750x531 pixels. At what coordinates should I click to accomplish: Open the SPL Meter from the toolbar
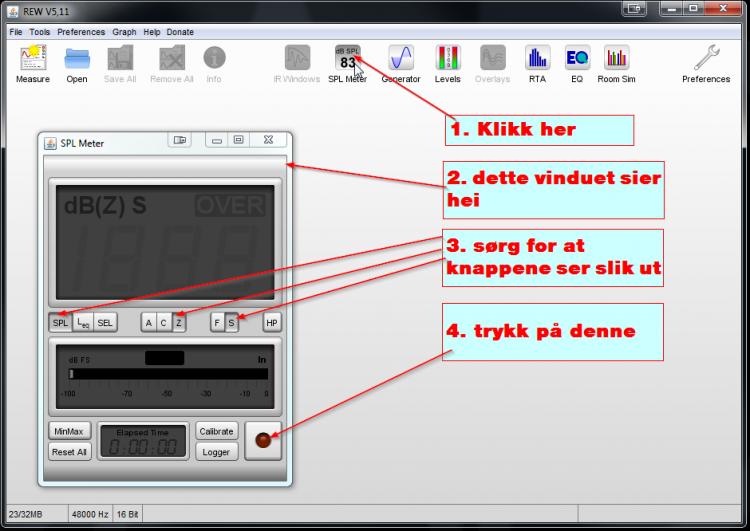pyautogui.click(x=348, y=64)
